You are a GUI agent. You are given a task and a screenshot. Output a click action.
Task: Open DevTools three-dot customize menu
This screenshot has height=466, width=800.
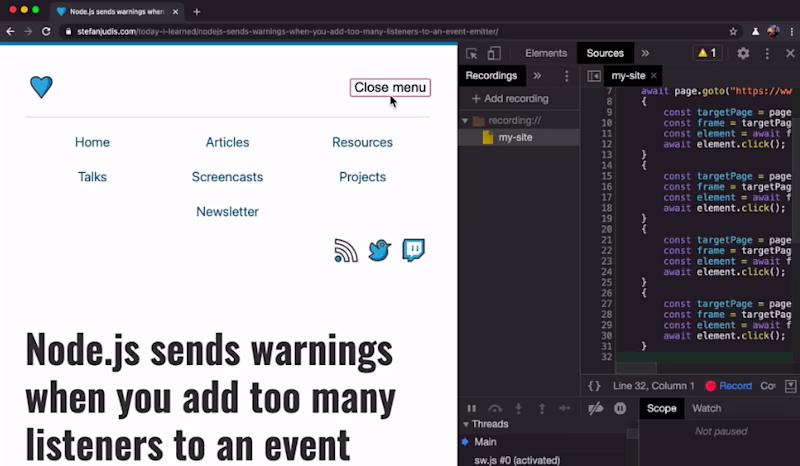pyautogui.click(x=767, y=53)
